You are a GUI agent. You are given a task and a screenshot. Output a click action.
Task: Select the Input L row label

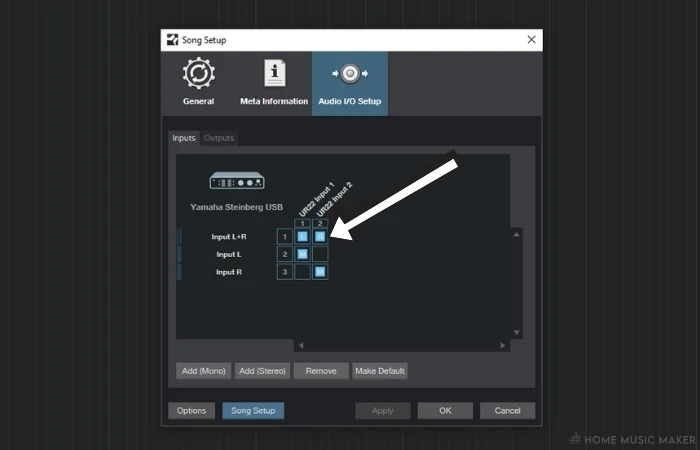coord(229,254)
